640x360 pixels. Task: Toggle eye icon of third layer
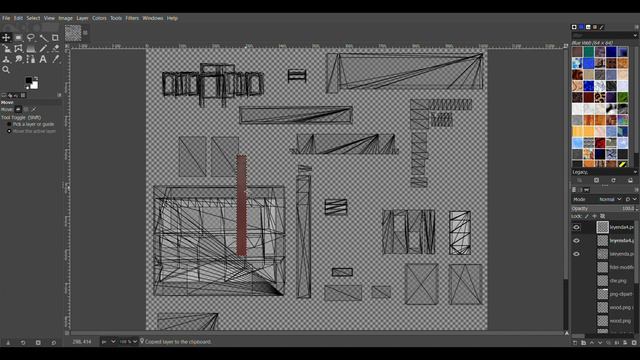[x=576, y=254]
